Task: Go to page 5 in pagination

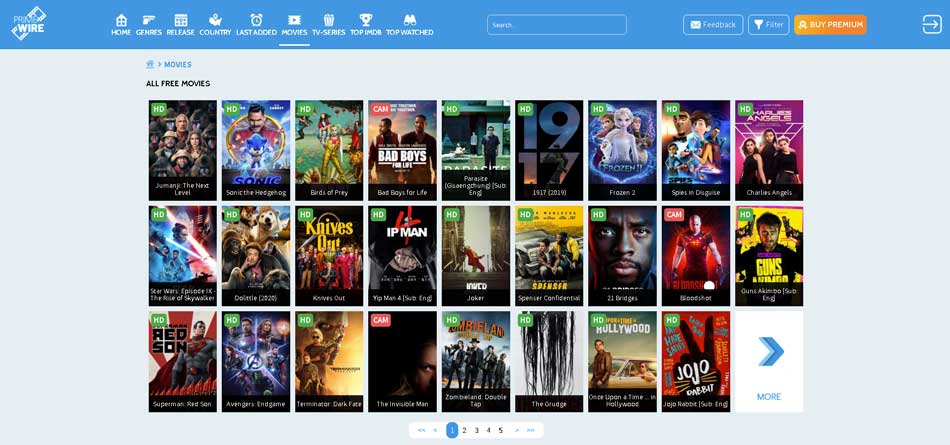Action: 500,430
